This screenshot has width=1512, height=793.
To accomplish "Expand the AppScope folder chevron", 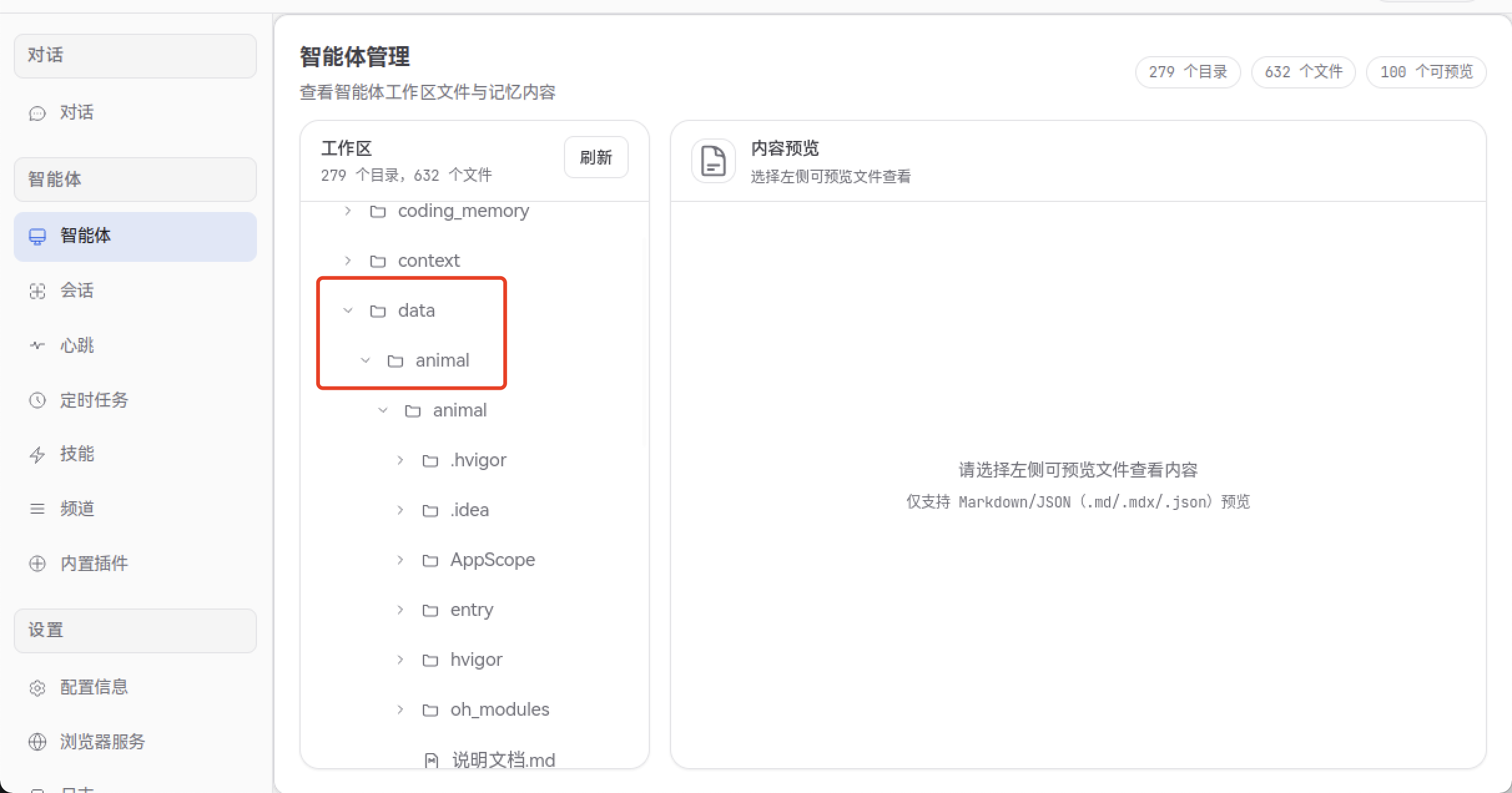I will pos(400,560).
